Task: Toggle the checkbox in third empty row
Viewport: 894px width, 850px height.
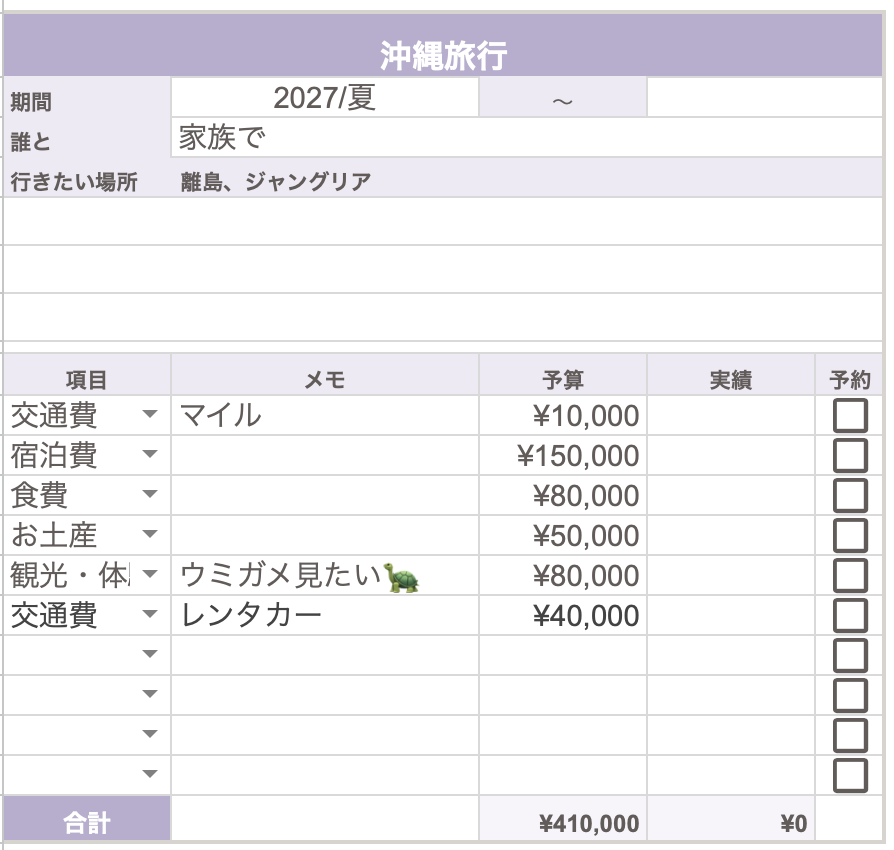Action: click(x=850, y=735)
